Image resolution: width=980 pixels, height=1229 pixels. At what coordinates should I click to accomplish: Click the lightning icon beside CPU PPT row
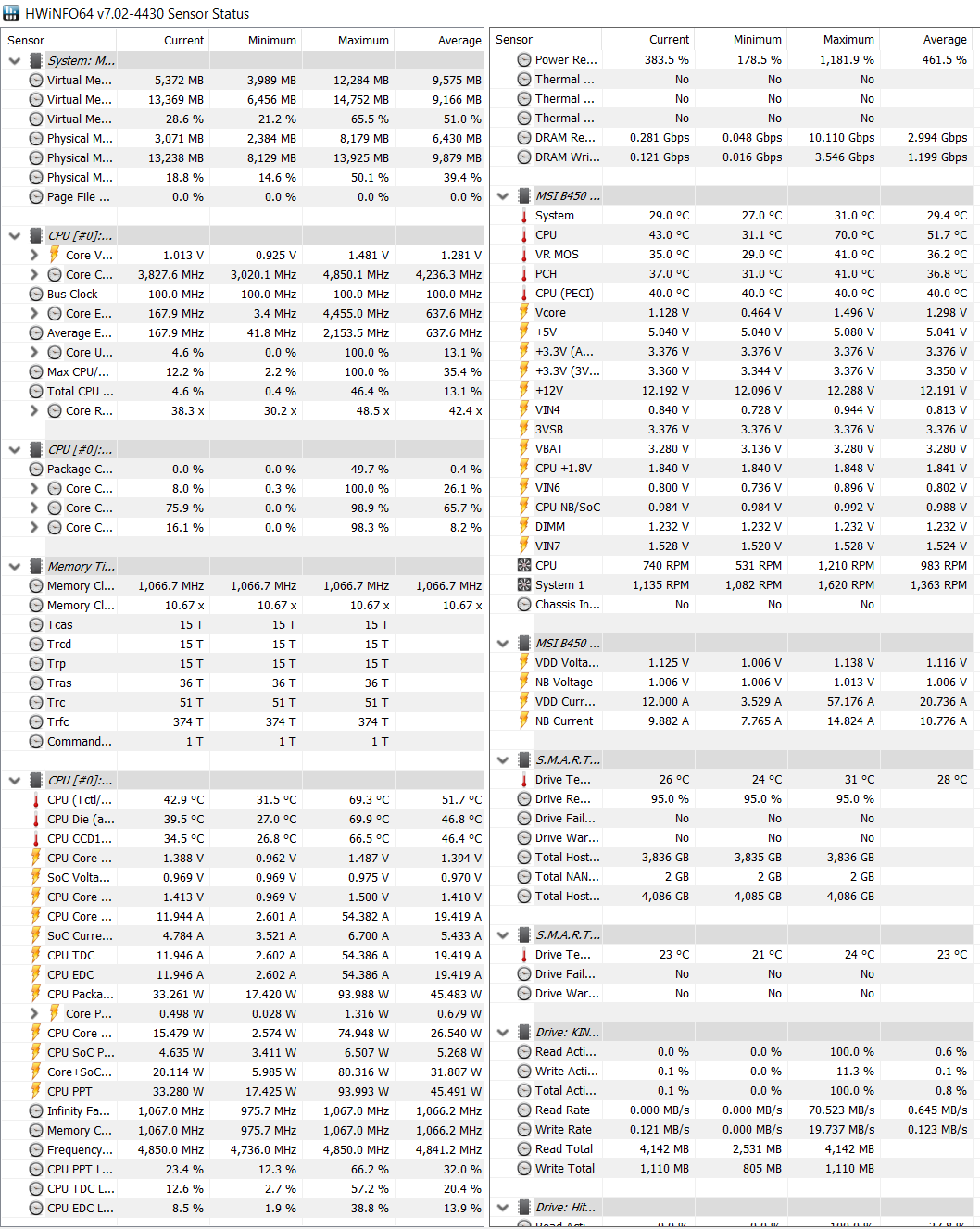coord(36,1091)
